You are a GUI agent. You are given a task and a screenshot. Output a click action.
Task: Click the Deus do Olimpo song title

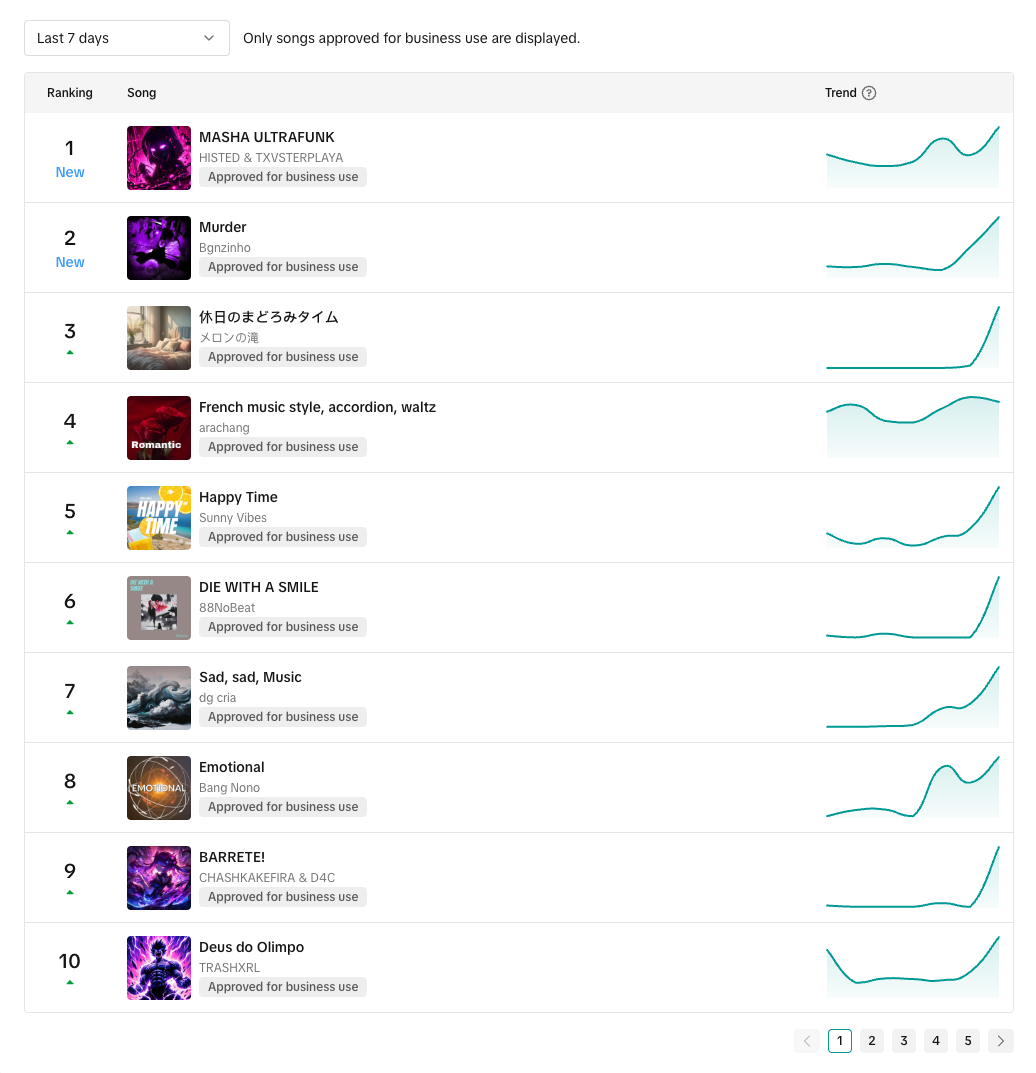click(251, 947)
